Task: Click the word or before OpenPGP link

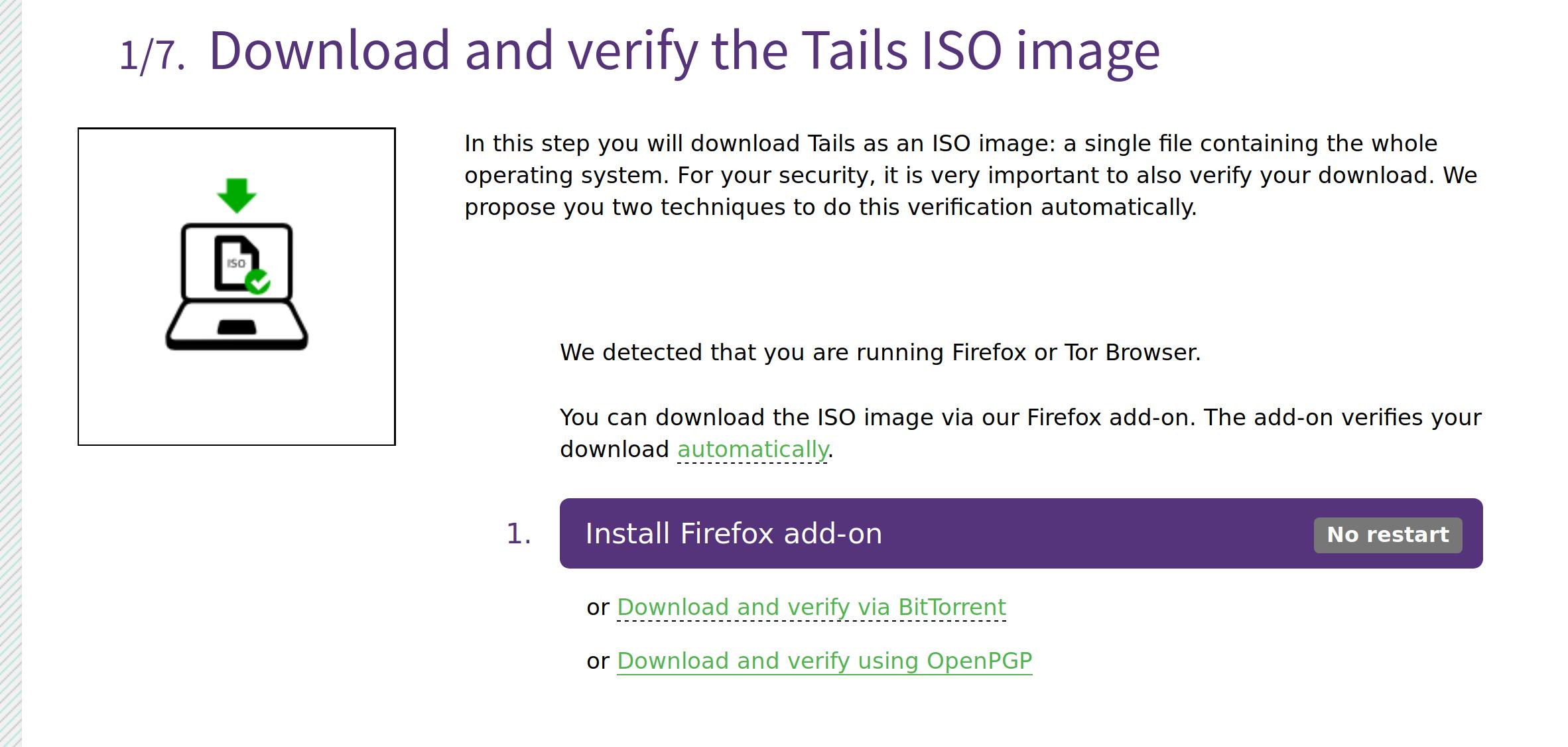Action: coord(598,661)
